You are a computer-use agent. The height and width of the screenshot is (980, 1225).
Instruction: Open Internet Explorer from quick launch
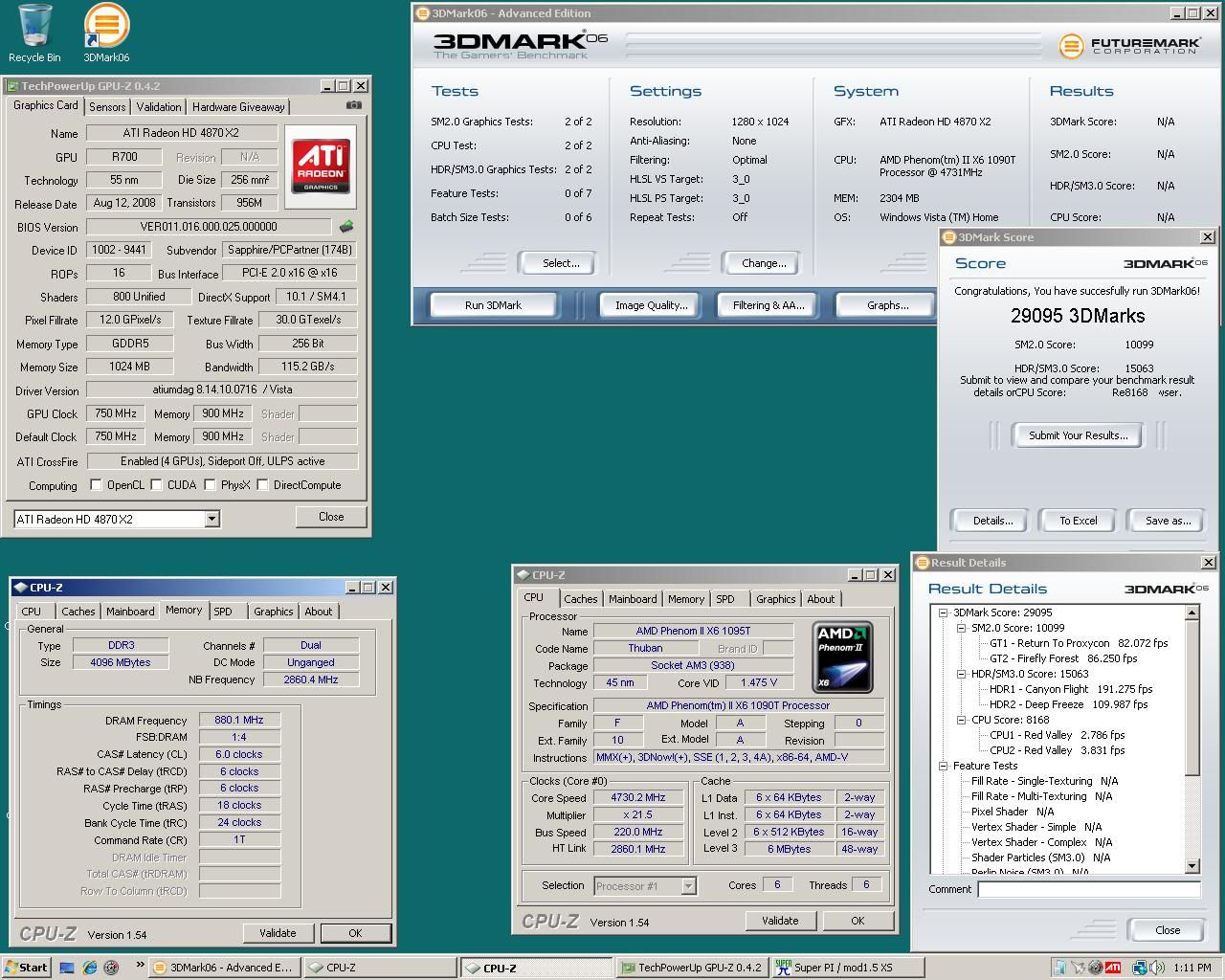click(89, 968)
